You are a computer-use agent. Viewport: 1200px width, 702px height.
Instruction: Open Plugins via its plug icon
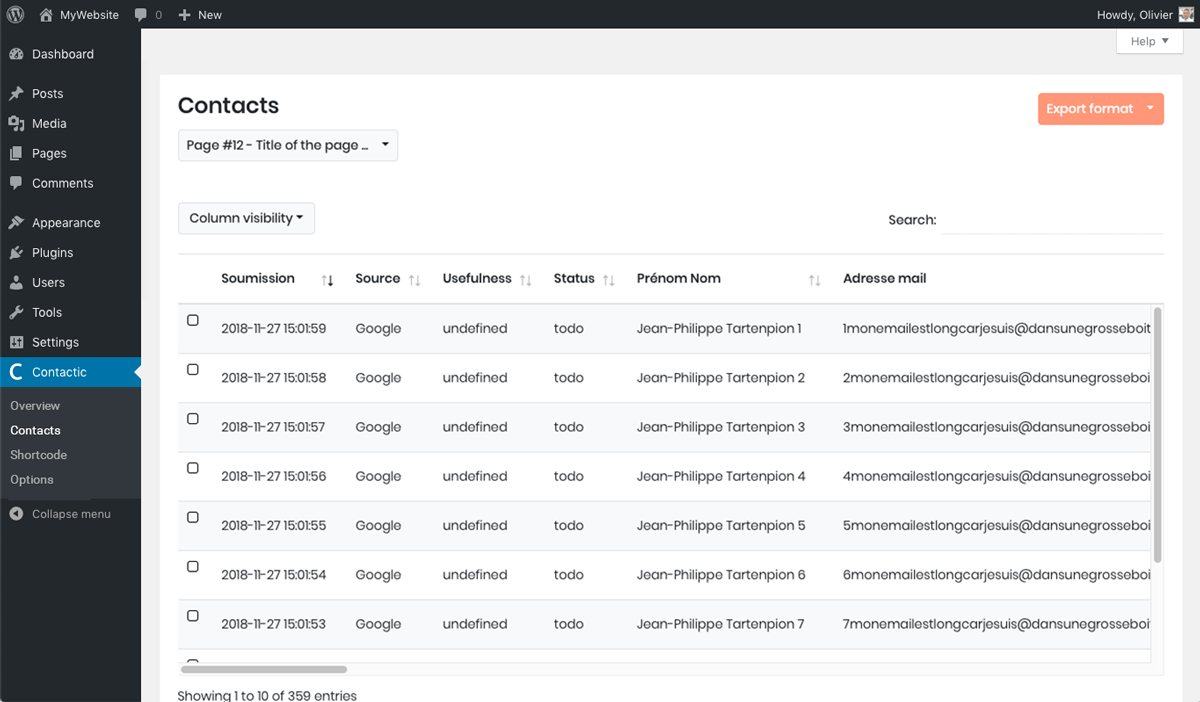[16, 253]
